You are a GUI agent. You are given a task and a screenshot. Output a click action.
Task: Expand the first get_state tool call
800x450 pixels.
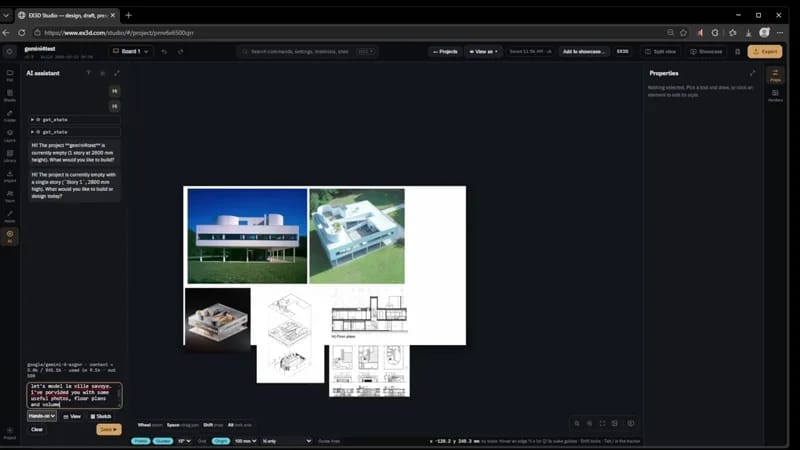click(x=74, y=119)
